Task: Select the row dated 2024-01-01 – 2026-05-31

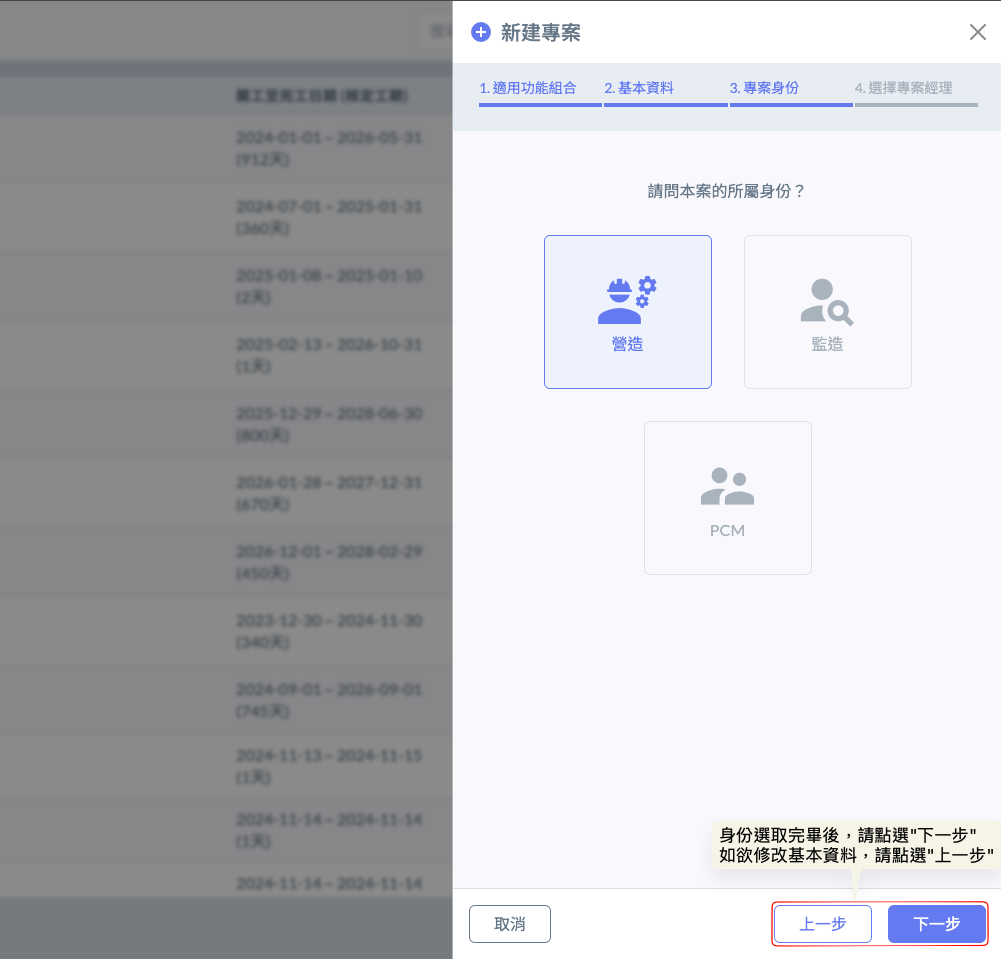Action: click(328, 147)
